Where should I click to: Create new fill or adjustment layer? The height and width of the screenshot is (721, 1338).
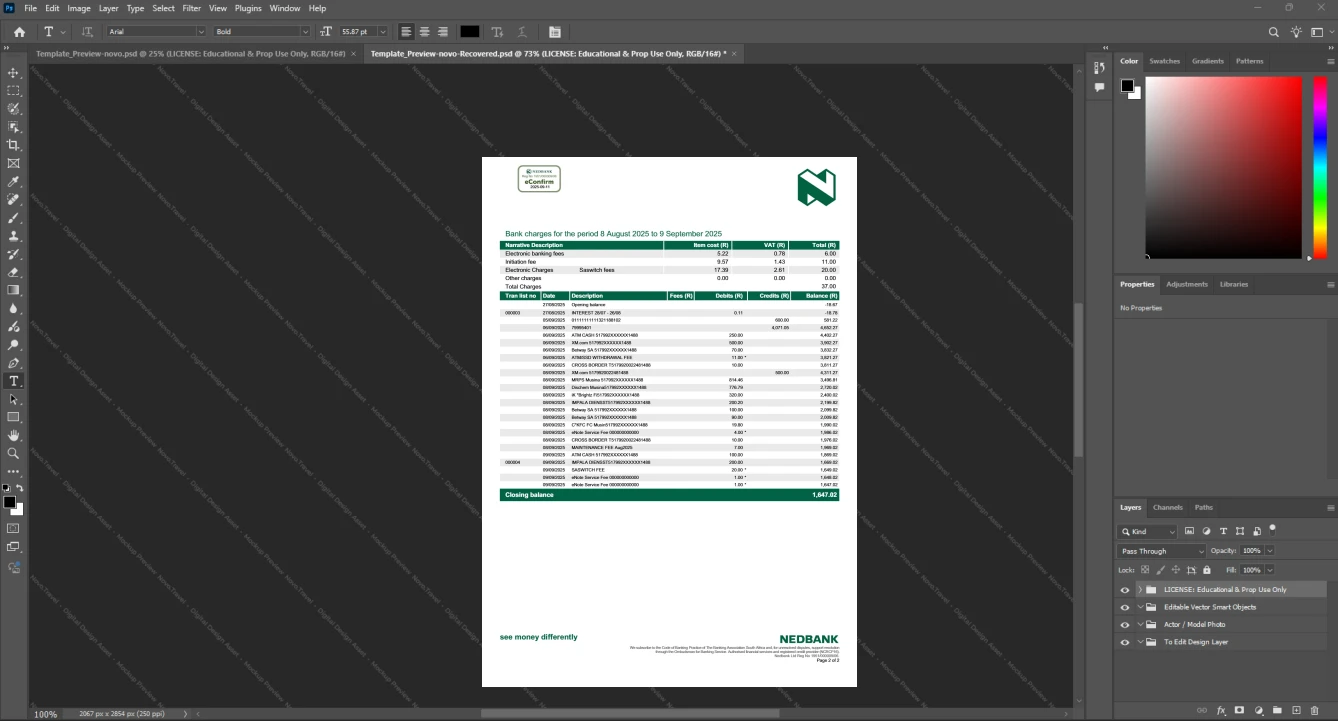click(x=1259, y=710)
